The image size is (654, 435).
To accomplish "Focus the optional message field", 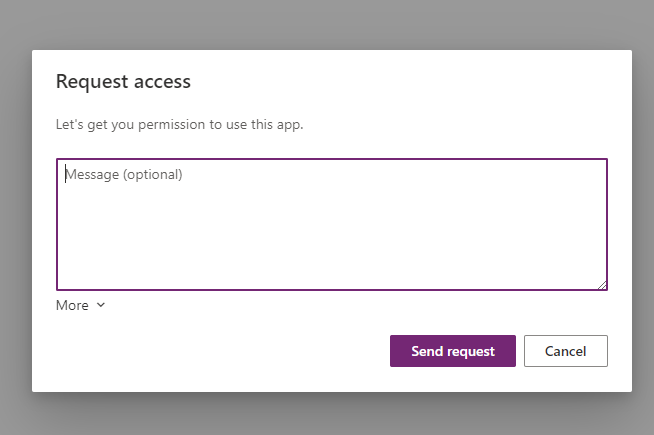I will click(331, 224).
